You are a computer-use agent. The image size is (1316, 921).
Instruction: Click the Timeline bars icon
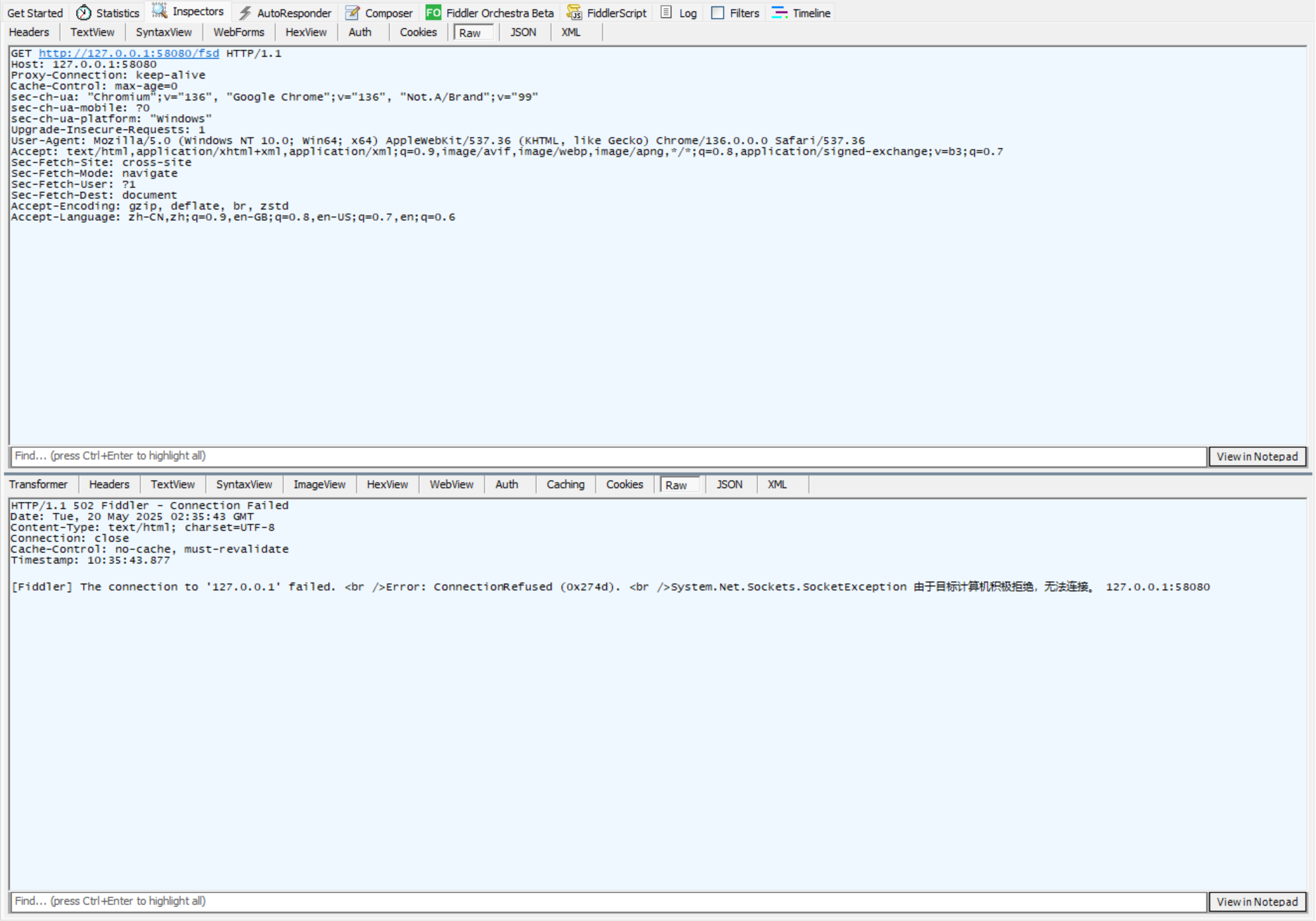780,13
